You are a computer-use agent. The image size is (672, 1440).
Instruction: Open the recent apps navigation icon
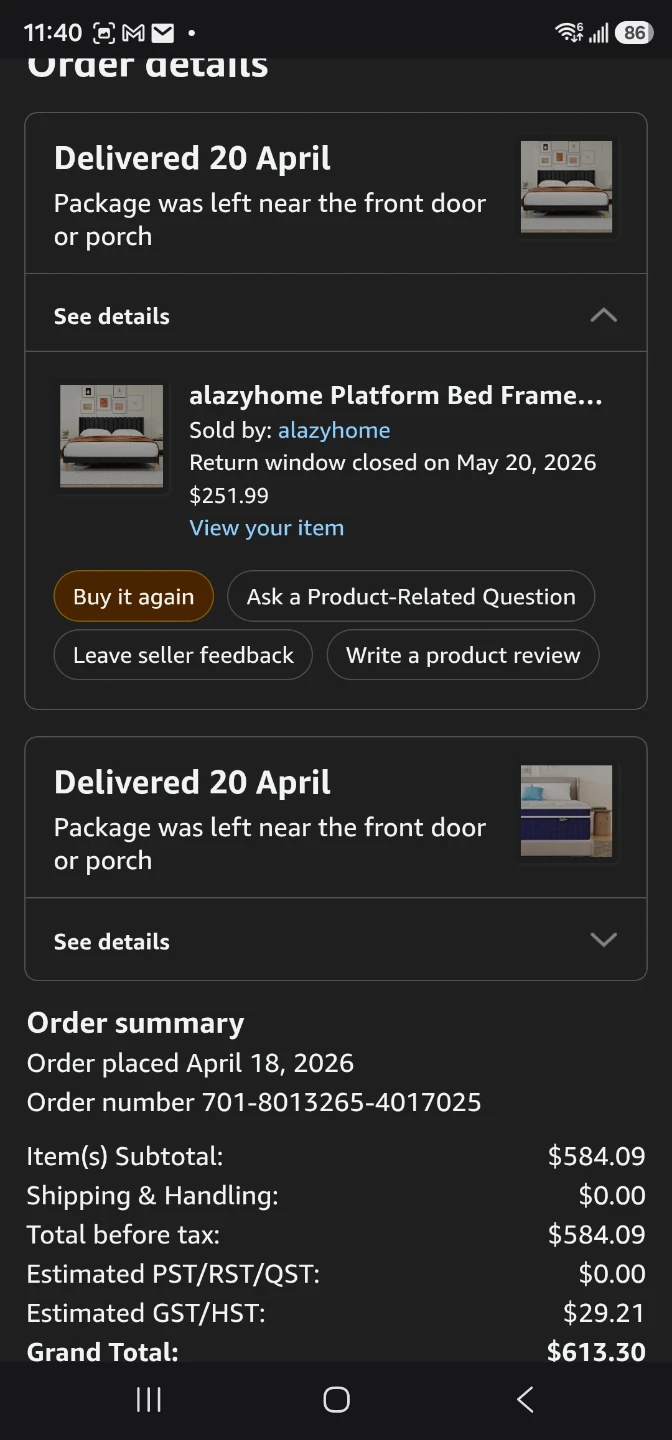[x=148, y=1400]
